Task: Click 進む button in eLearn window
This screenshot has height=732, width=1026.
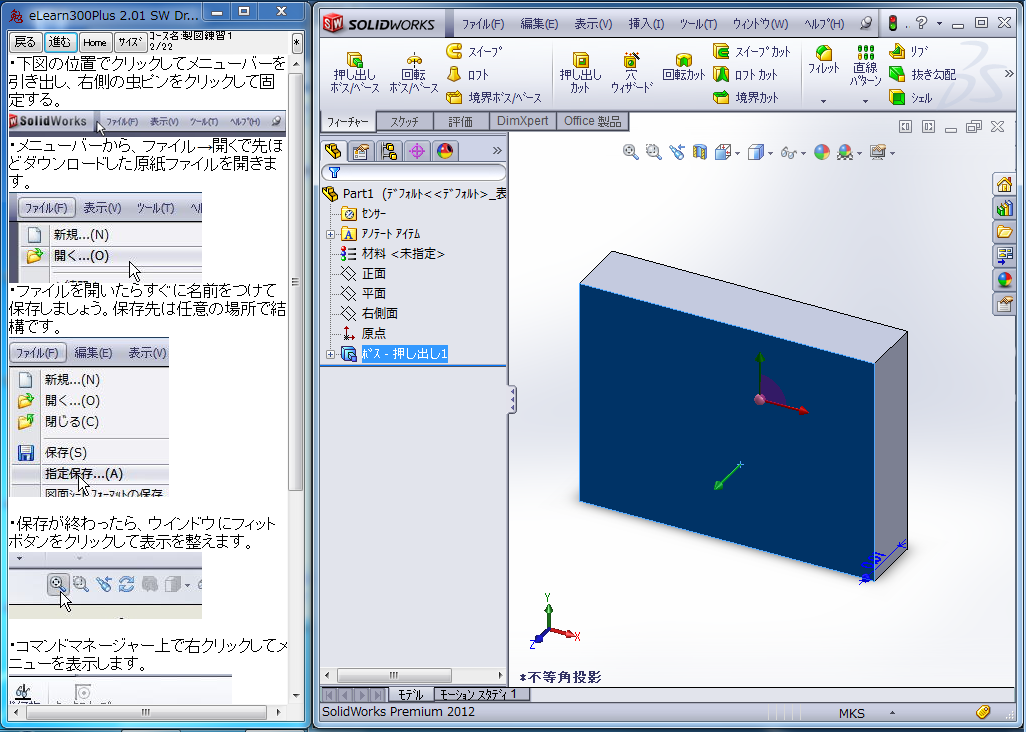Action: 60,43
